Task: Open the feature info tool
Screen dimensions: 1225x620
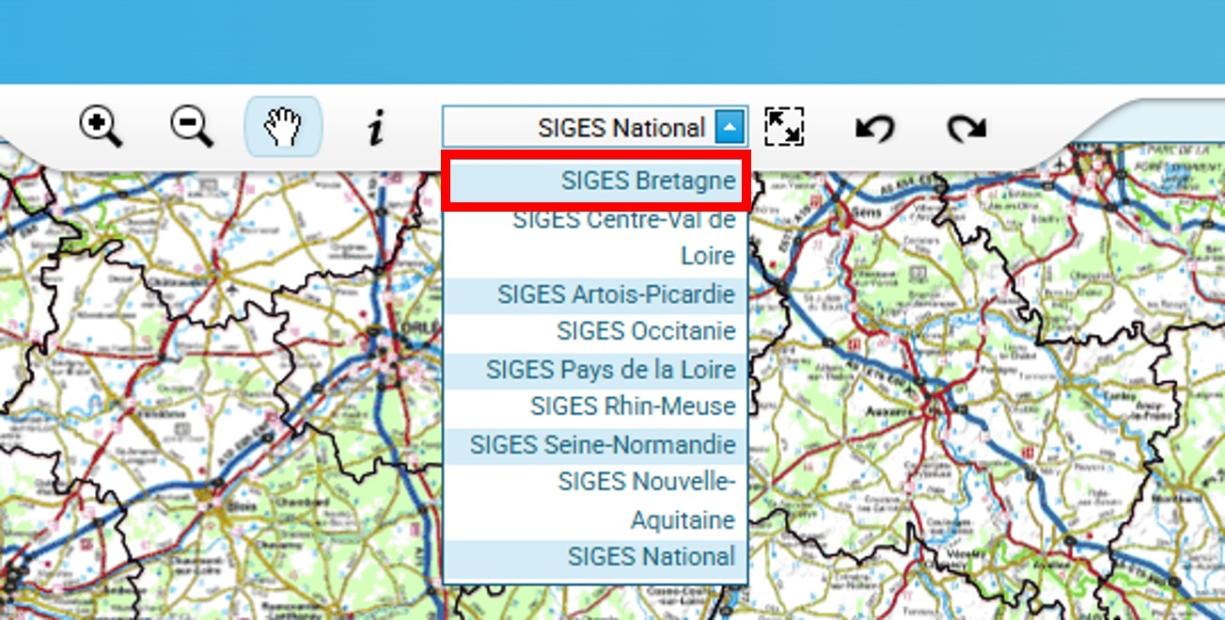Action: (x=374, y=127)
